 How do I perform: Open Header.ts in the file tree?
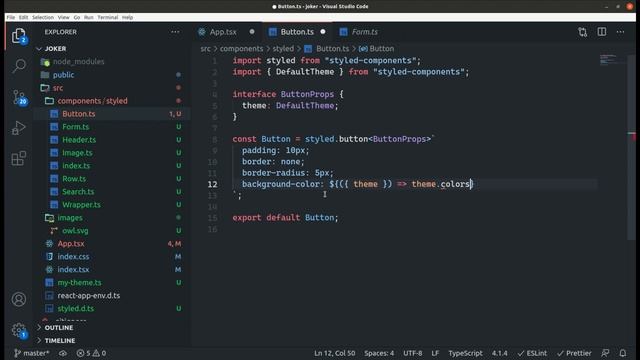112,140
